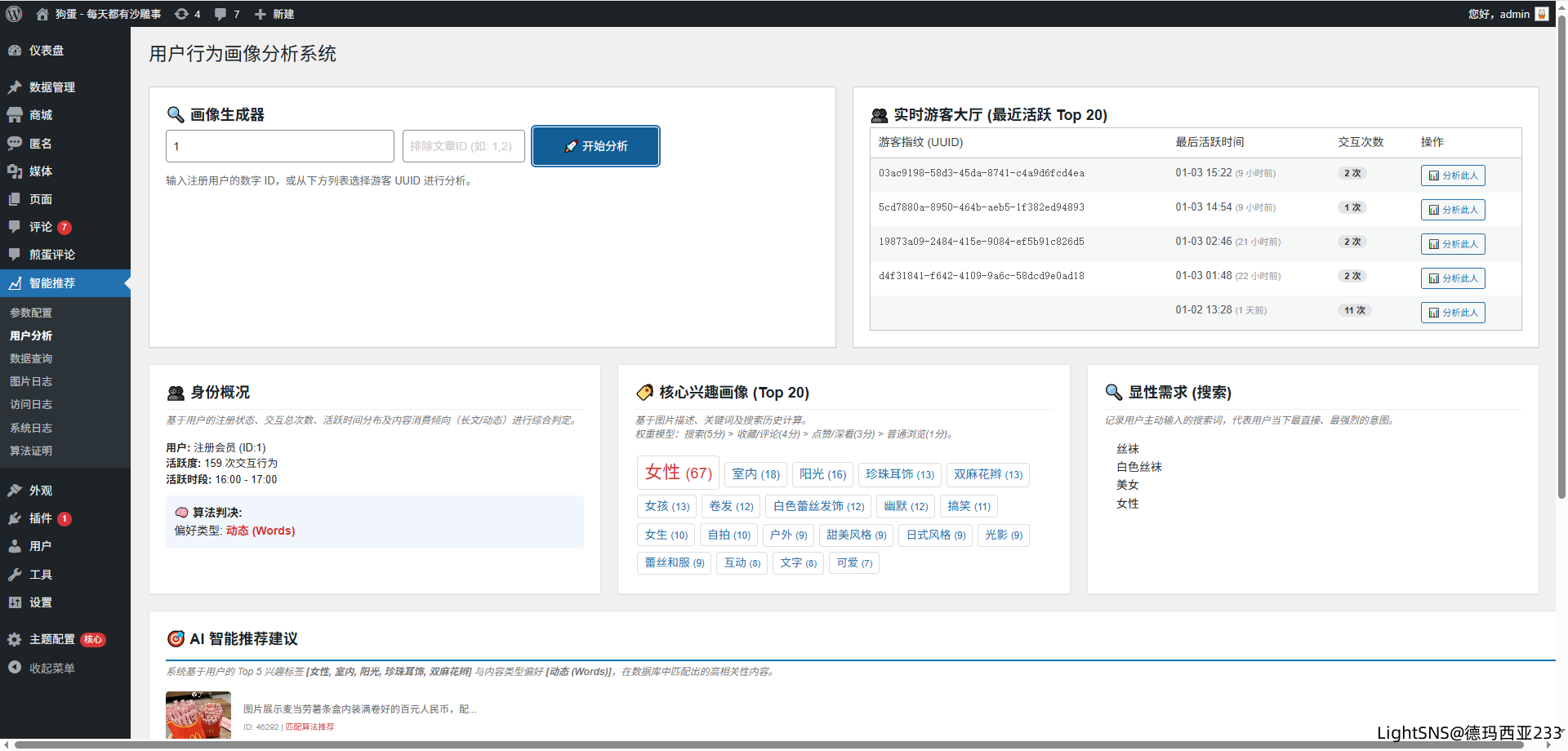1568x751 pixels.
Task: Collapse the sidebar via 收起菜单
Action: 52,668
